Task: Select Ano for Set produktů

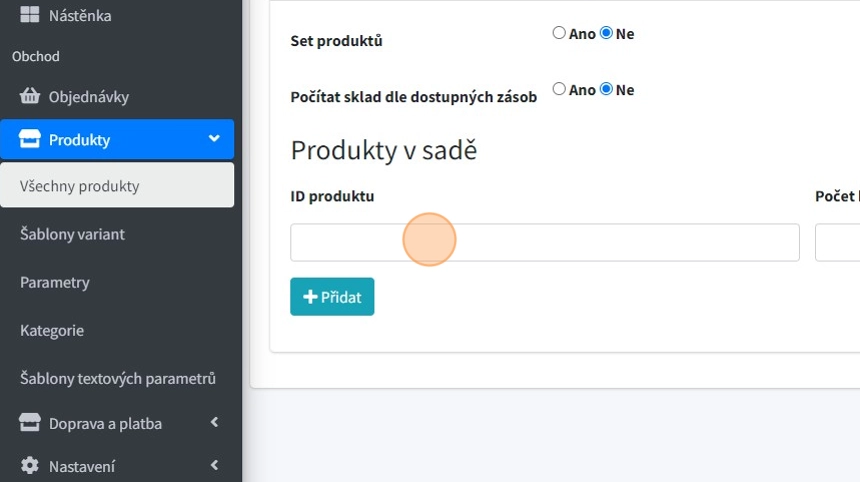Action: tap(559, 33)
